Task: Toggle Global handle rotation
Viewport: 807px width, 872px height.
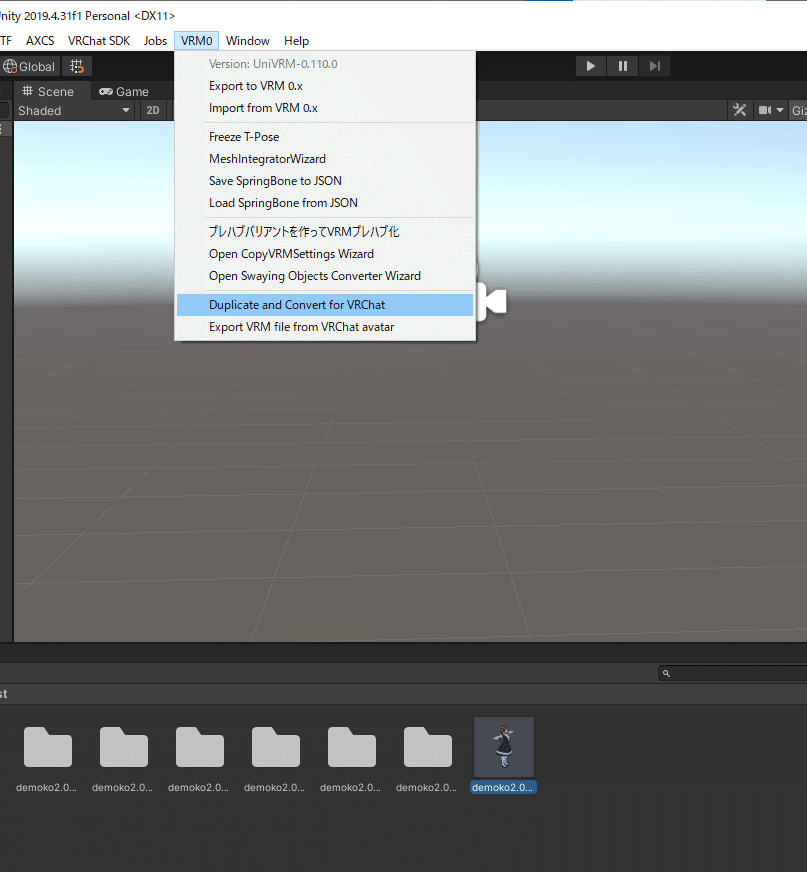Action: coord(29,66)
